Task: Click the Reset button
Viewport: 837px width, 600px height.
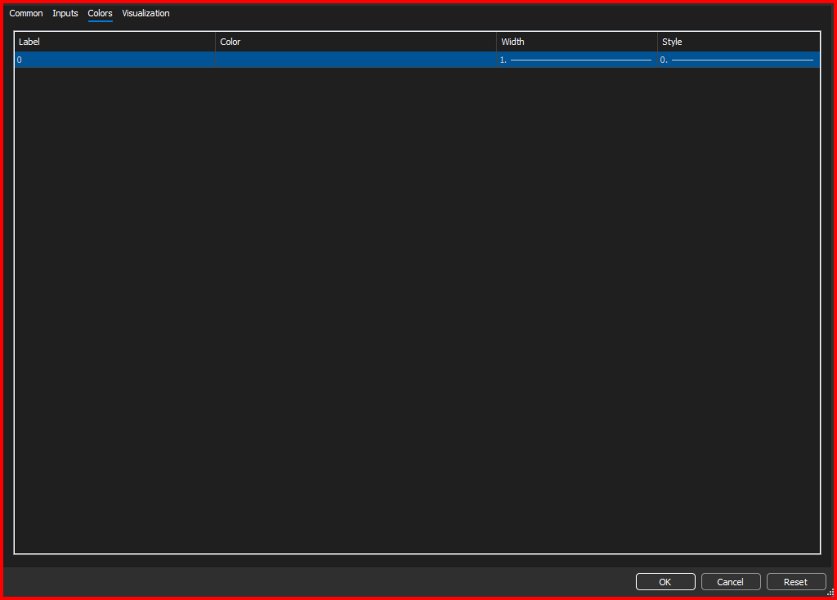Action: [796, 581]
